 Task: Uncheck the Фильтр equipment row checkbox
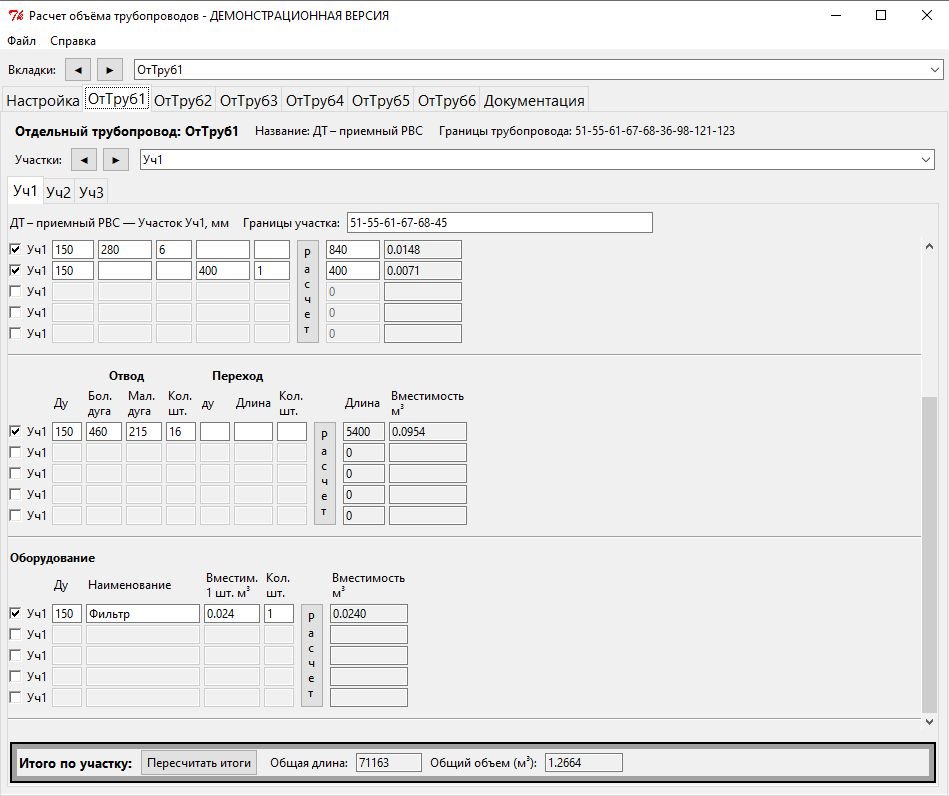coord(15,614)
